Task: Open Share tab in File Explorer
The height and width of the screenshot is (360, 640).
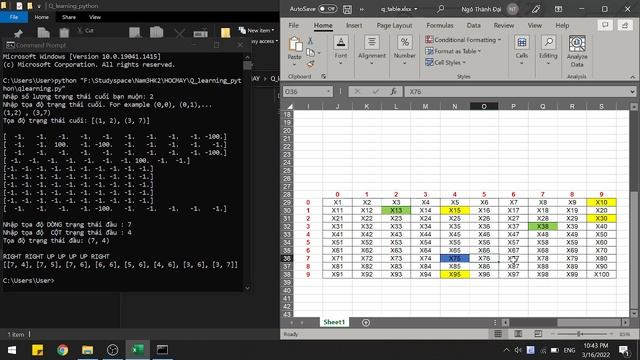Action: pos(69,17)
